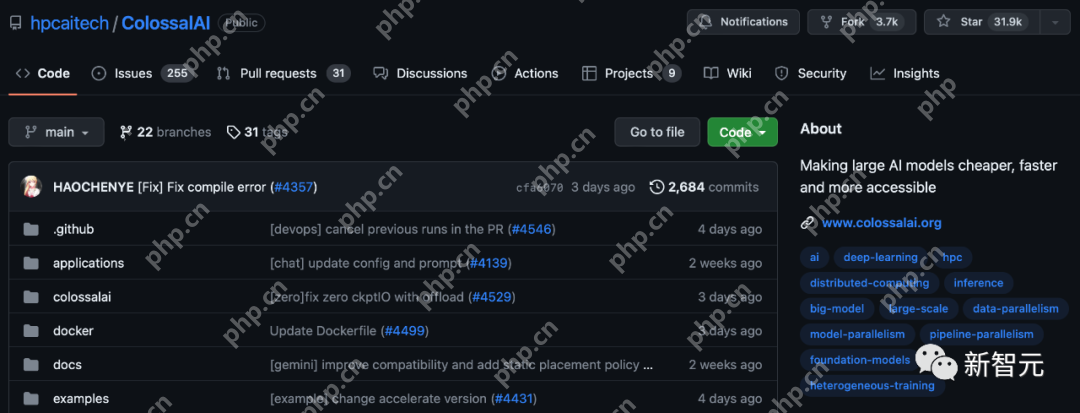Select the deep-learning topic tag

point(880,257)
